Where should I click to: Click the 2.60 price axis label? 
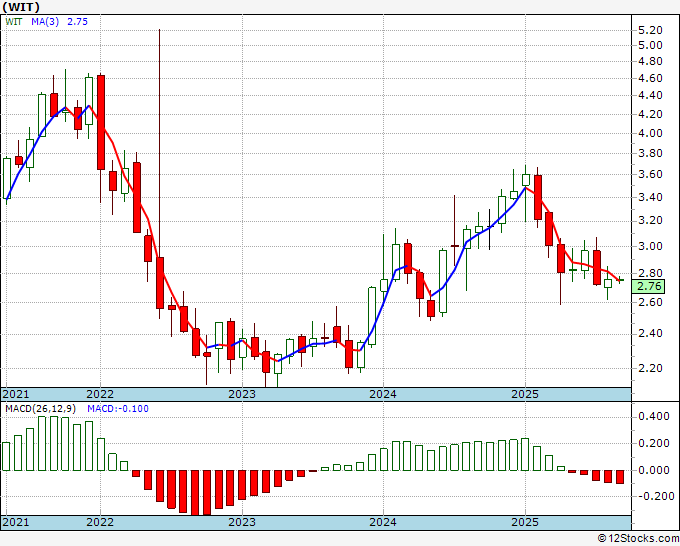651,302
